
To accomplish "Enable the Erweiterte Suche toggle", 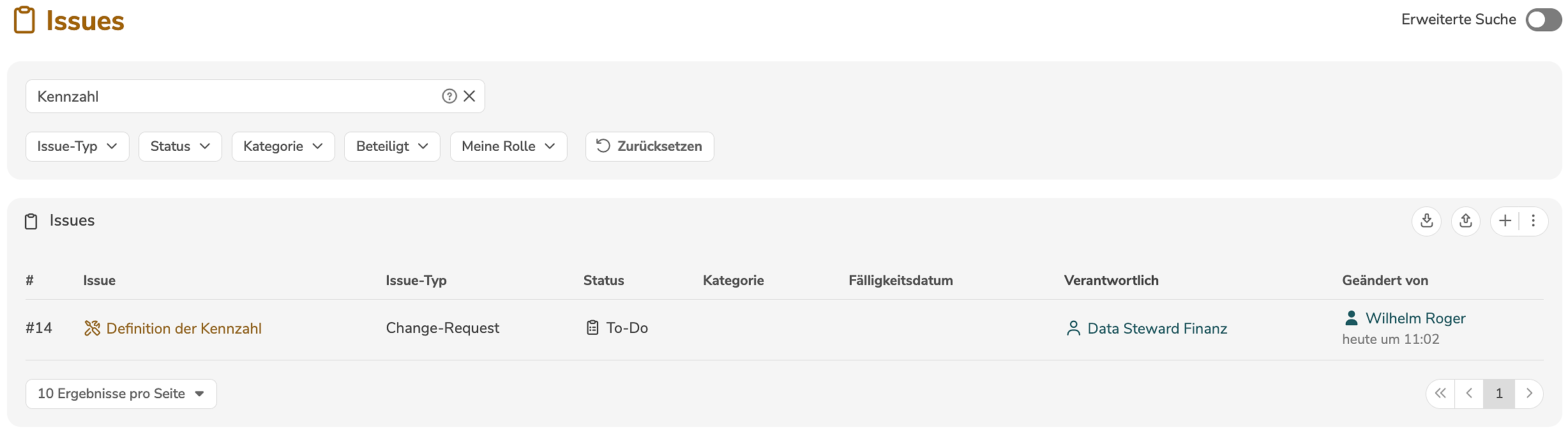I will point(1543,20).
